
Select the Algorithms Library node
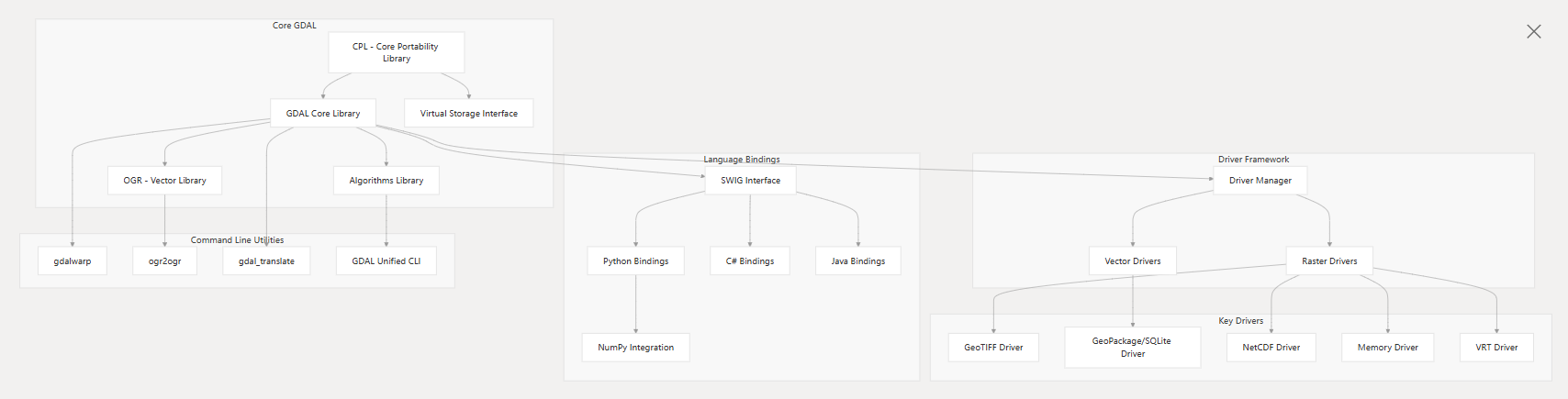pos(386,181)
